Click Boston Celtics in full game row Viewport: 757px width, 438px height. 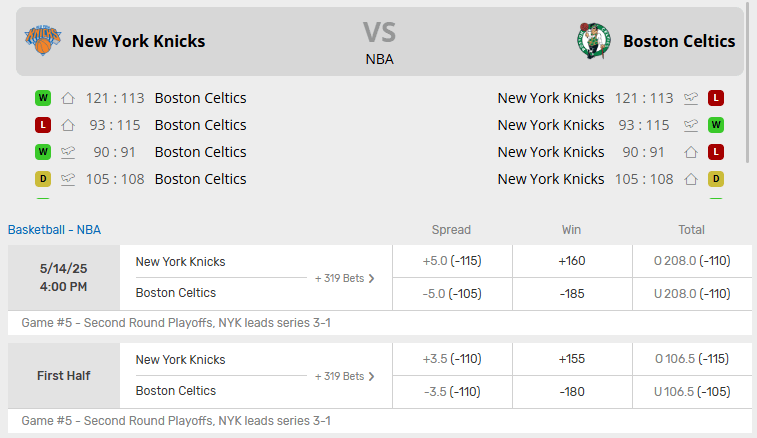(x=176, y=293)
